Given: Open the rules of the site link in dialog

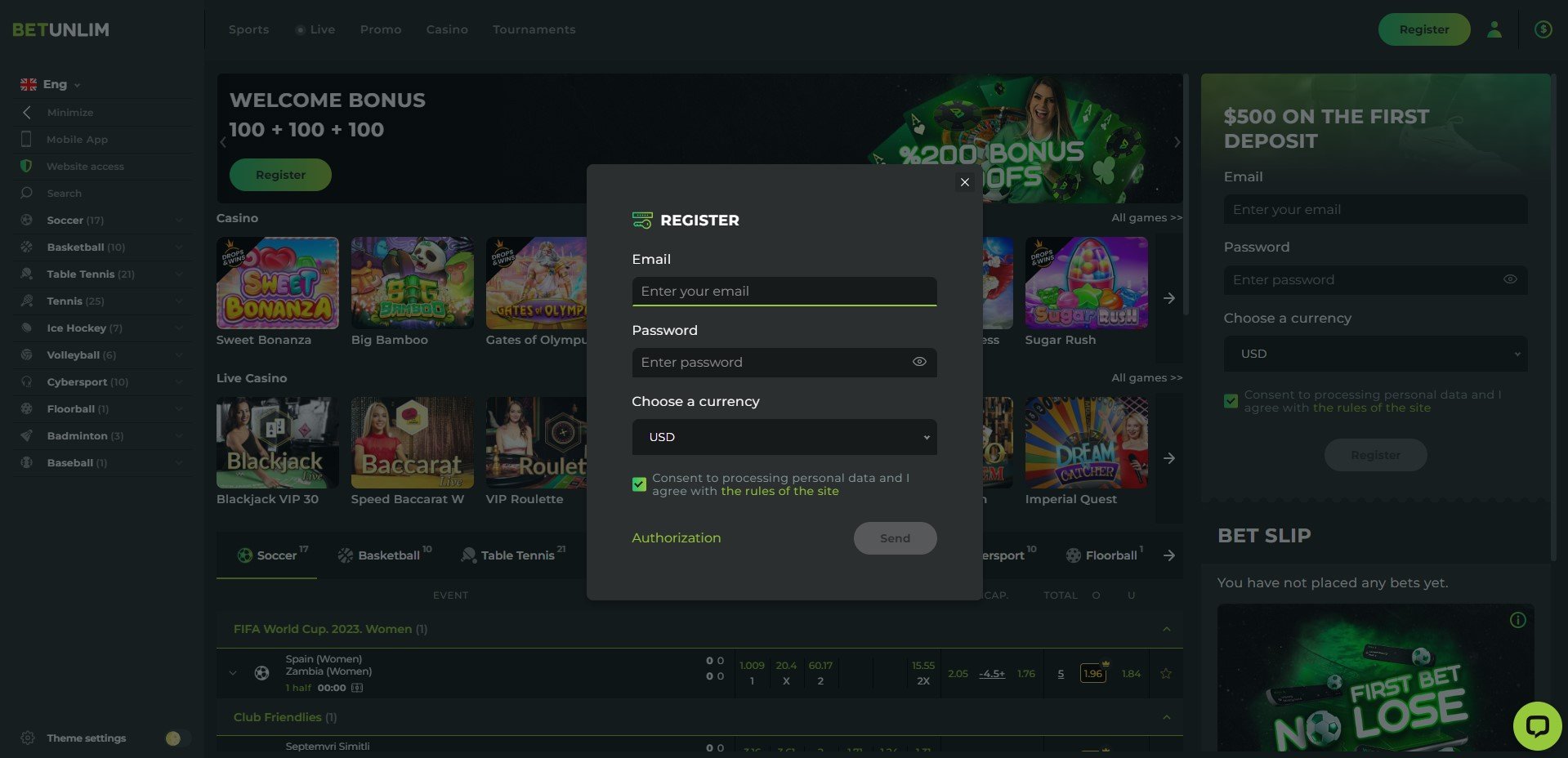Looking at the screenshot, I should [780, 491].
